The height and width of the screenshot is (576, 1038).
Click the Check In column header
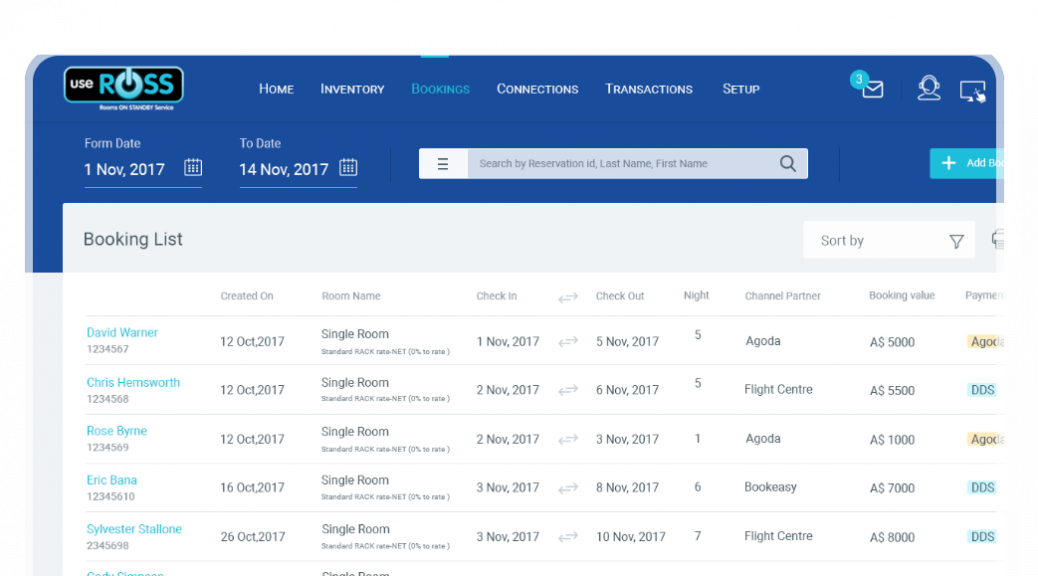click(x=496, y=296)
